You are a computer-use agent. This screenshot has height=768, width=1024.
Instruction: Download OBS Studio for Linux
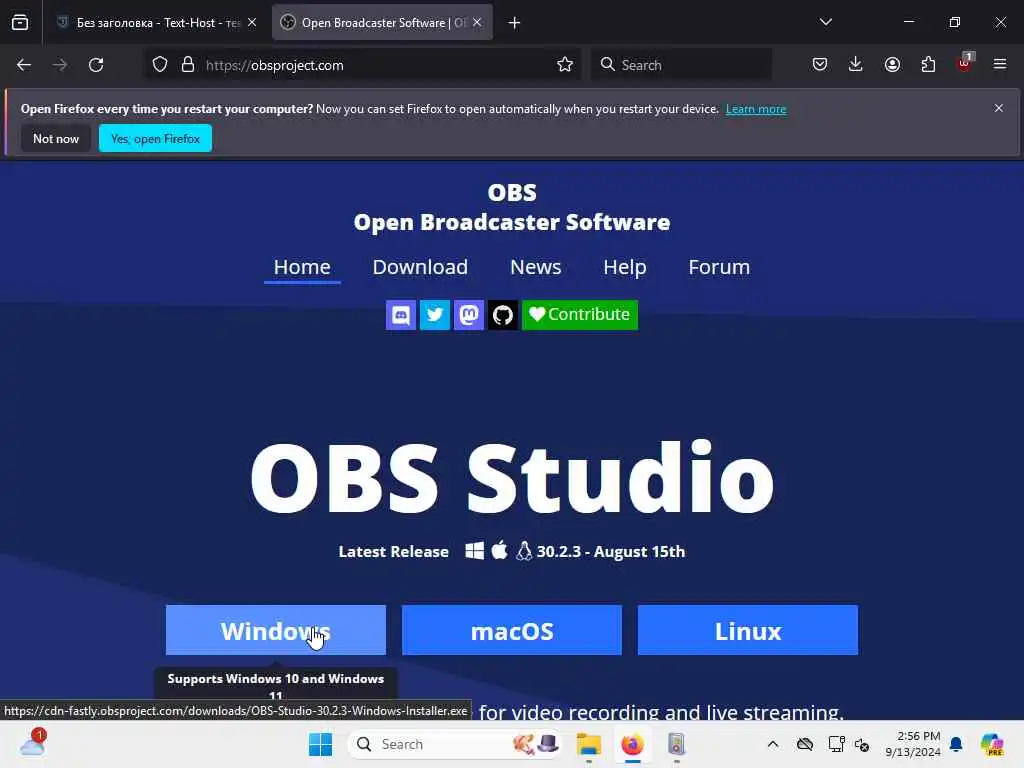tap(748, 630)
